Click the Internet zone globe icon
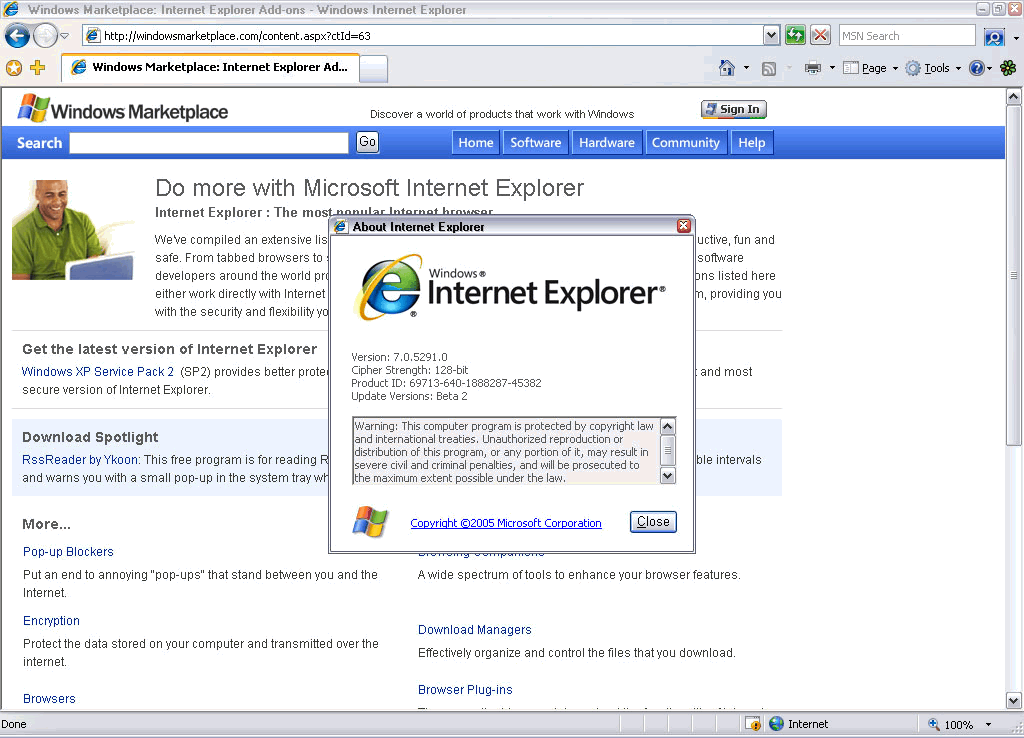The width and height of the screenshot is (1024, 738). pyautogui.click(x=776, y=724)
